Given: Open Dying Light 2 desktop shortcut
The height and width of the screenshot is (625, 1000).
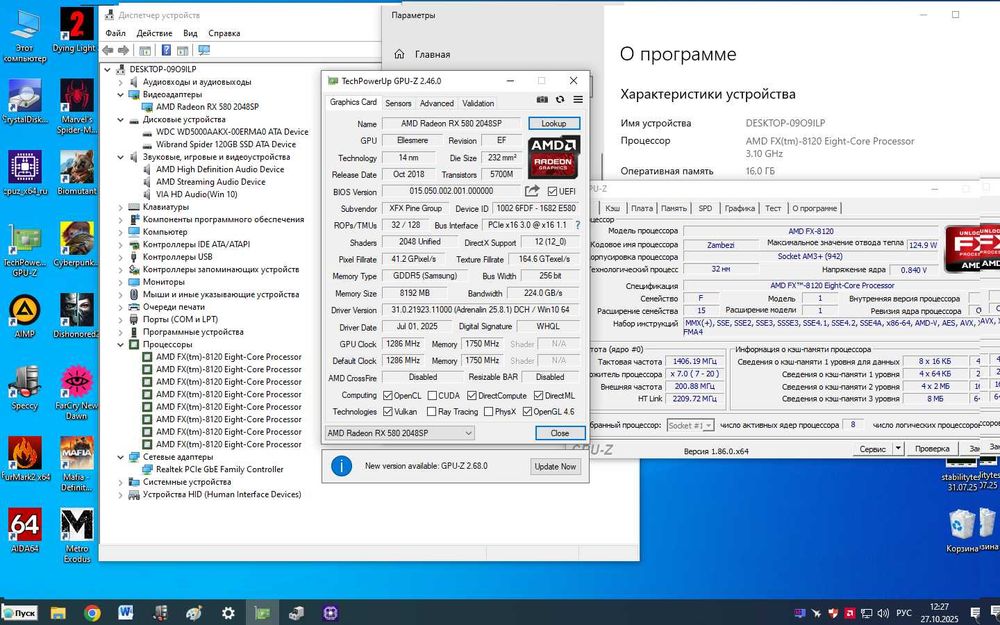Looking at the screenshot, I should 77,30.
